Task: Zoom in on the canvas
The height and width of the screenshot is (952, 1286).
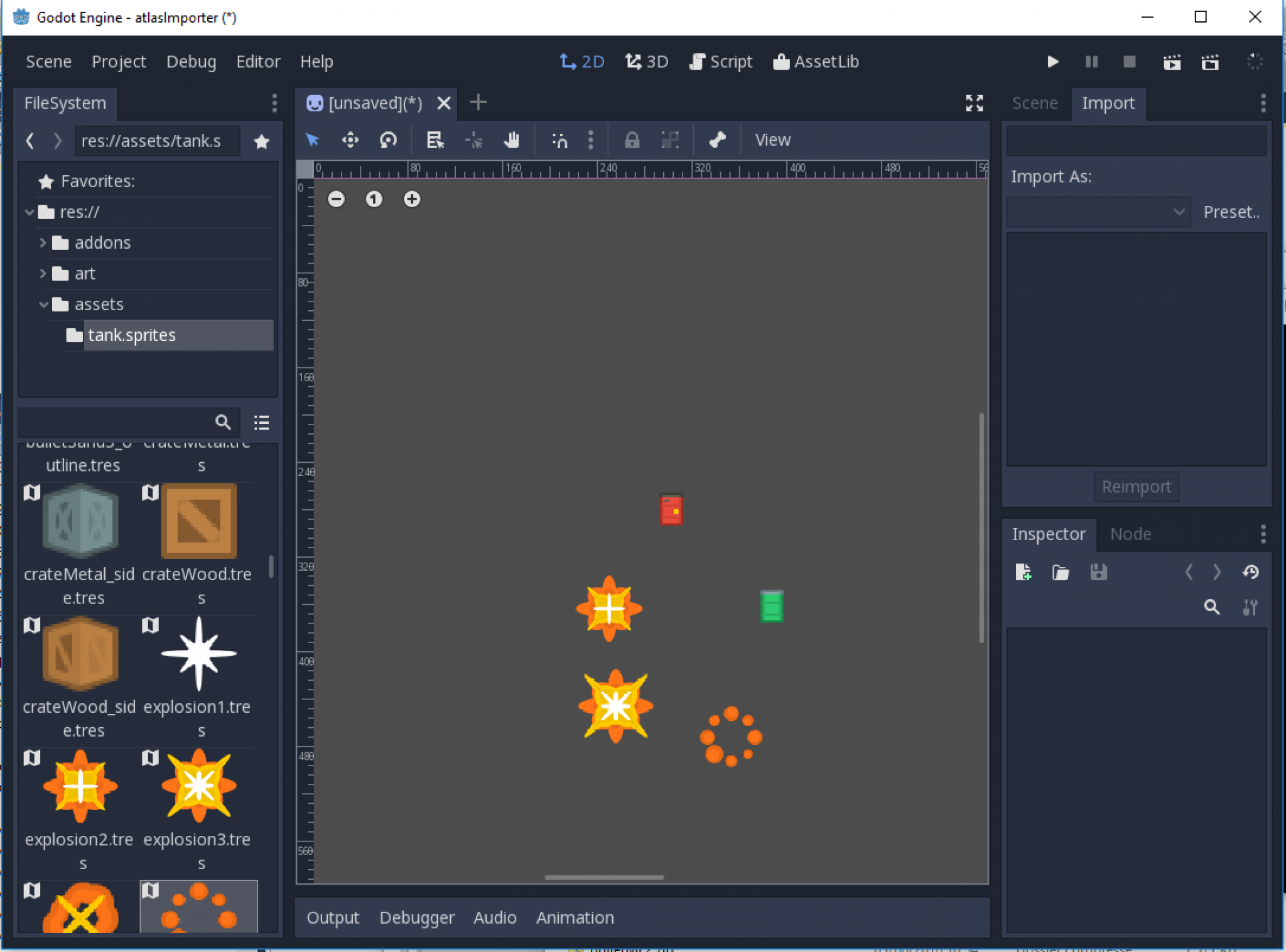Action: pyautogui.click(x=412, y=199)
